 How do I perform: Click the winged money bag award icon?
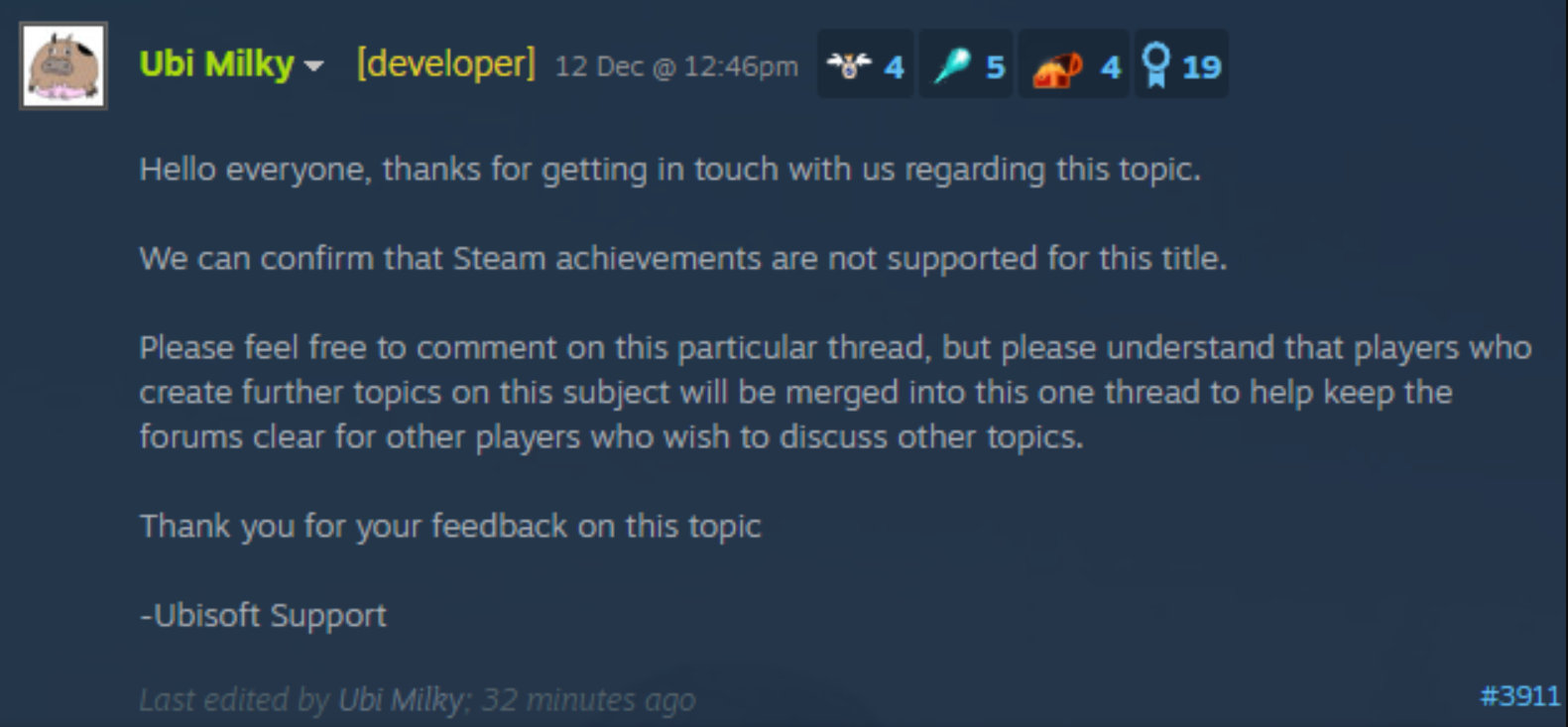(x=849, y=65)
